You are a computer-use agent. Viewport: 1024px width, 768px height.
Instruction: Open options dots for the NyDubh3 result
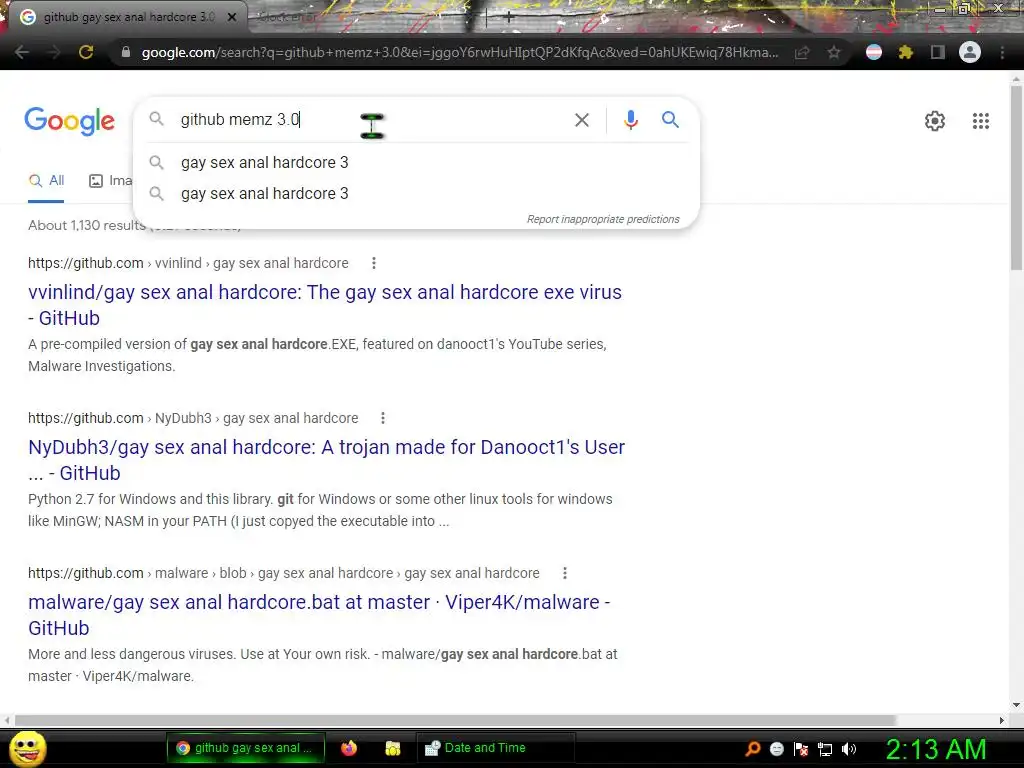383,418
